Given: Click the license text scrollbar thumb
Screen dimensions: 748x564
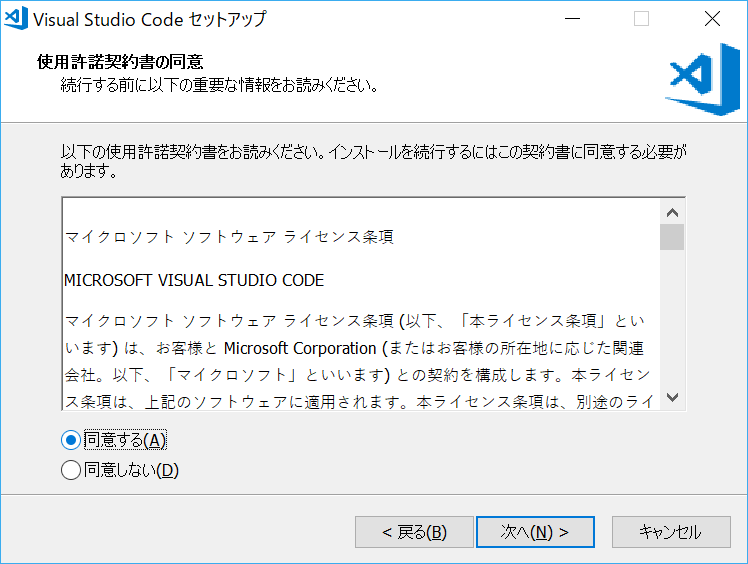Looking at the screenshot, I should click(x=672, y=237).
